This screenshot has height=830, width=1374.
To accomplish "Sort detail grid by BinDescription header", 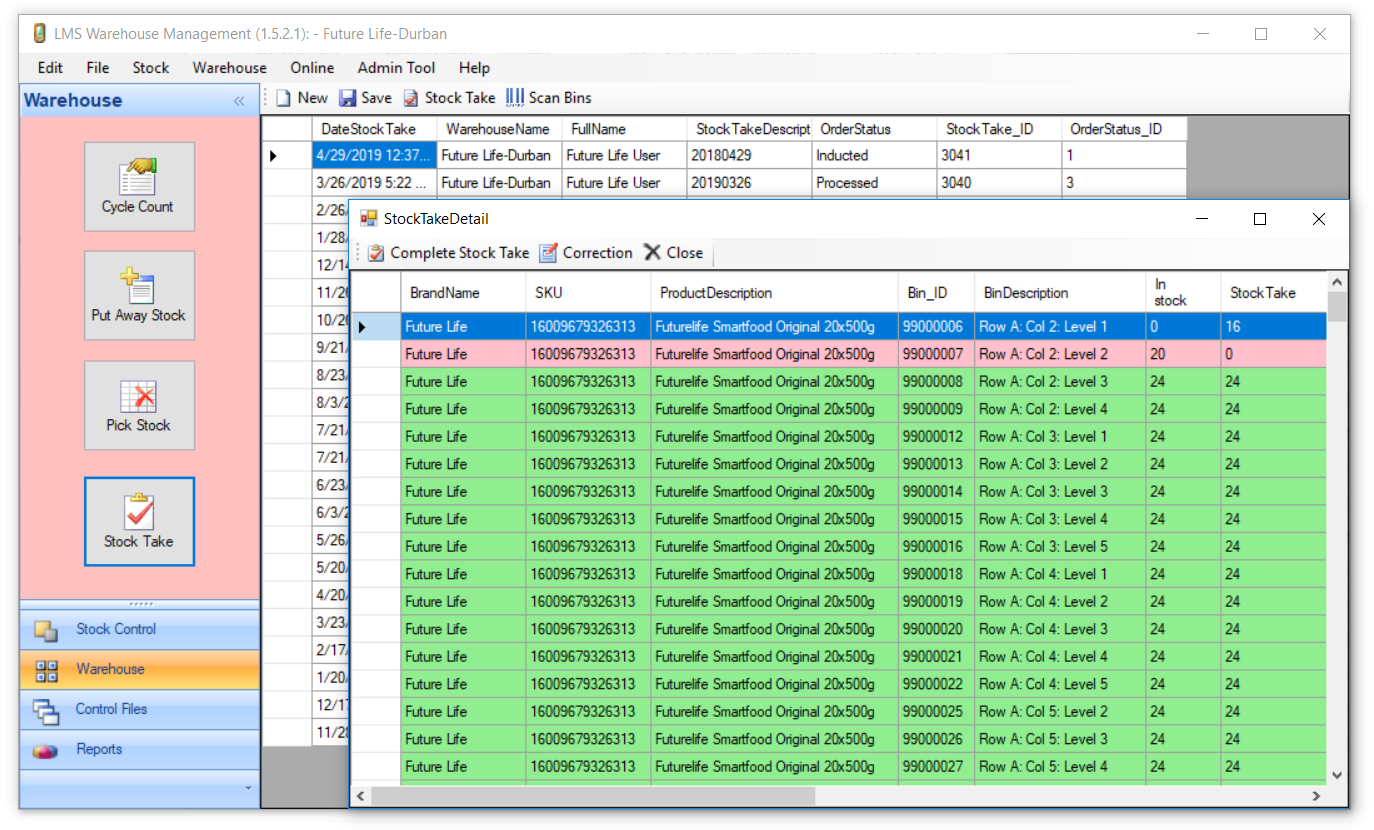I will [1060, 293].
